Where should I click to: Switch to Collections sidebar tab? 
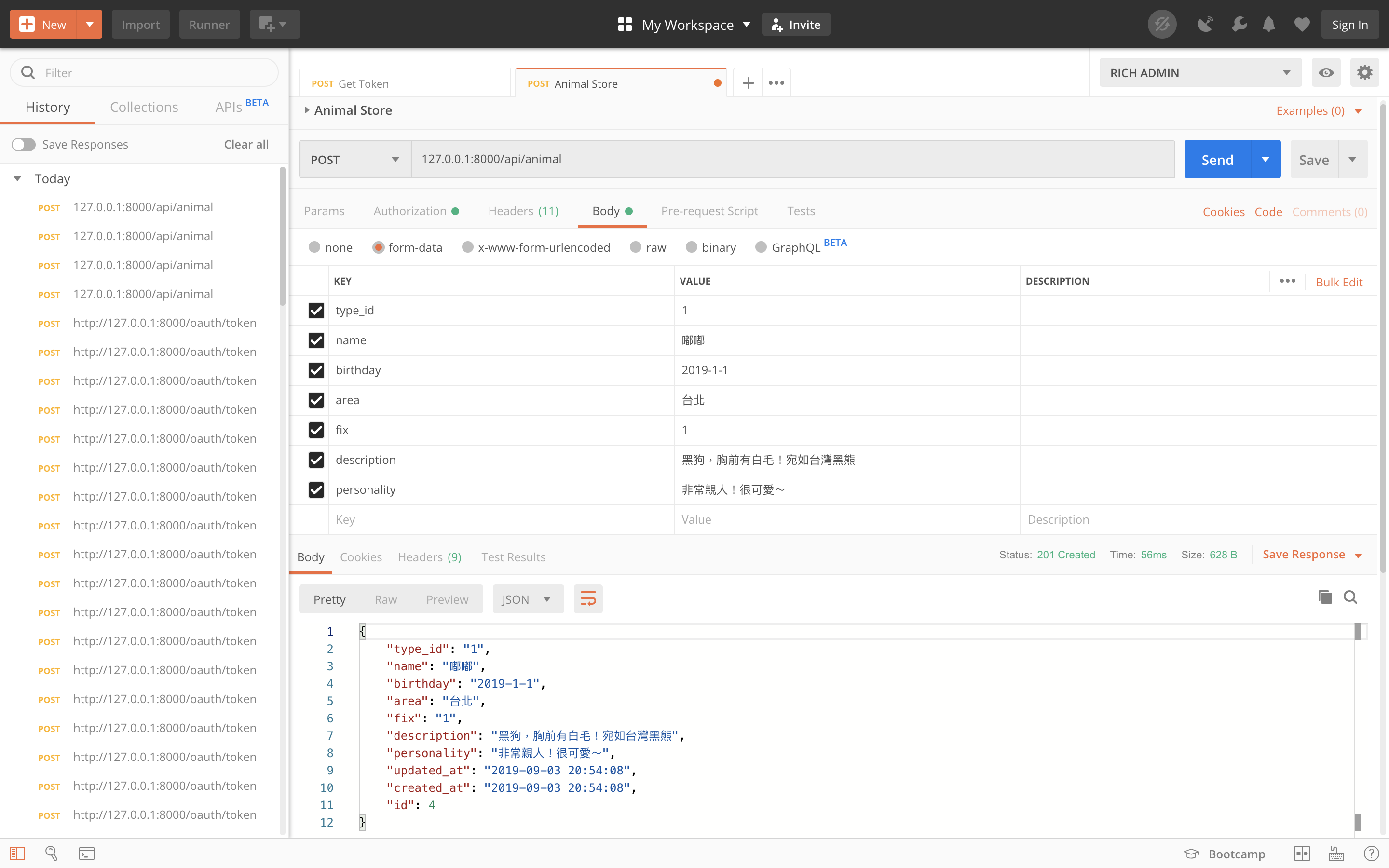144,107
